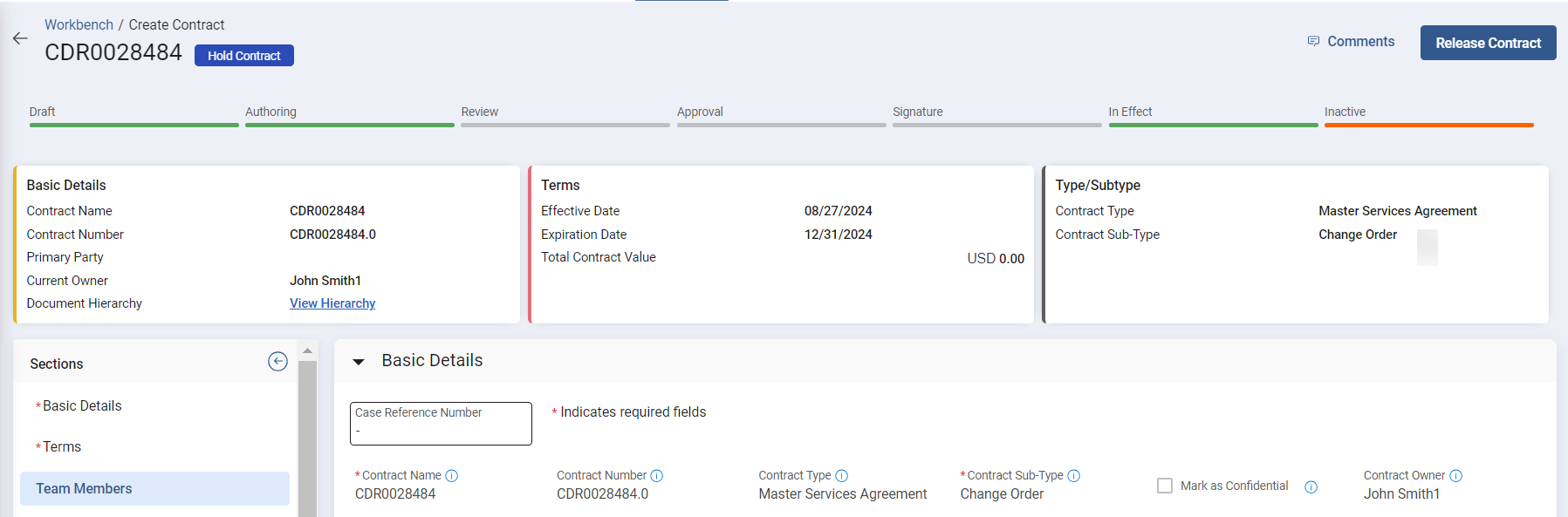The height and width of the screenshot is (517, 1568).
Task: Select Team Members in Sections
Action: click(84, 489)
